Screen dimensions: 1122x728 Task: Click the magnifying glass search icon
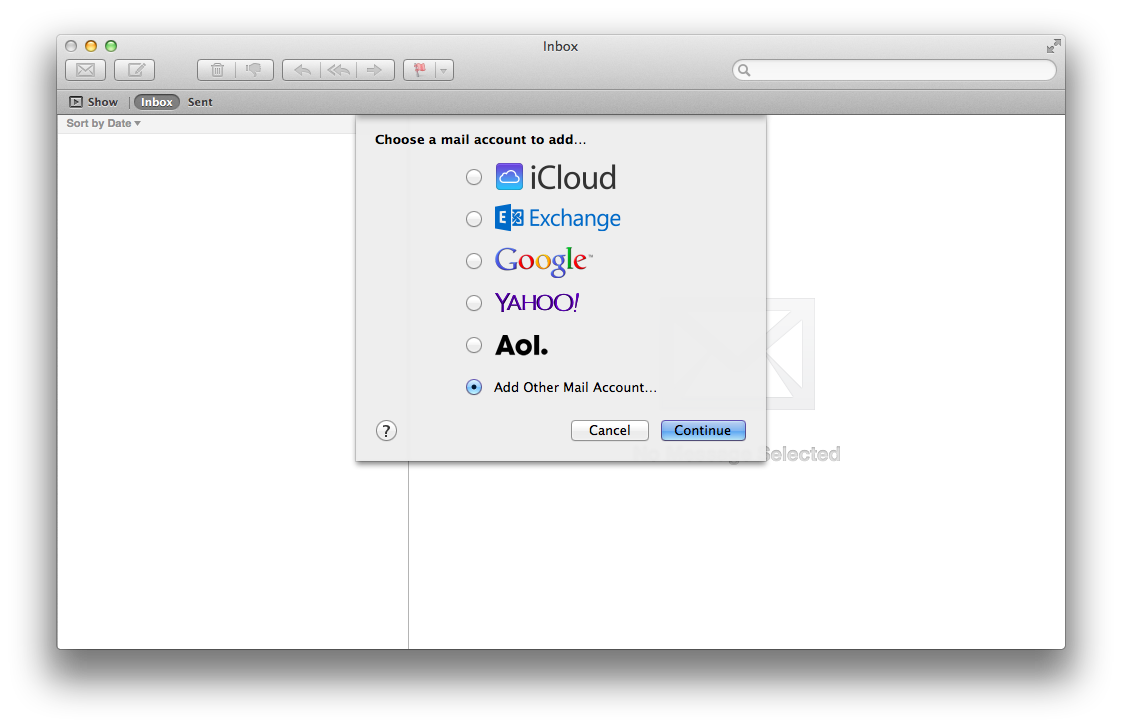click(744, 70)
